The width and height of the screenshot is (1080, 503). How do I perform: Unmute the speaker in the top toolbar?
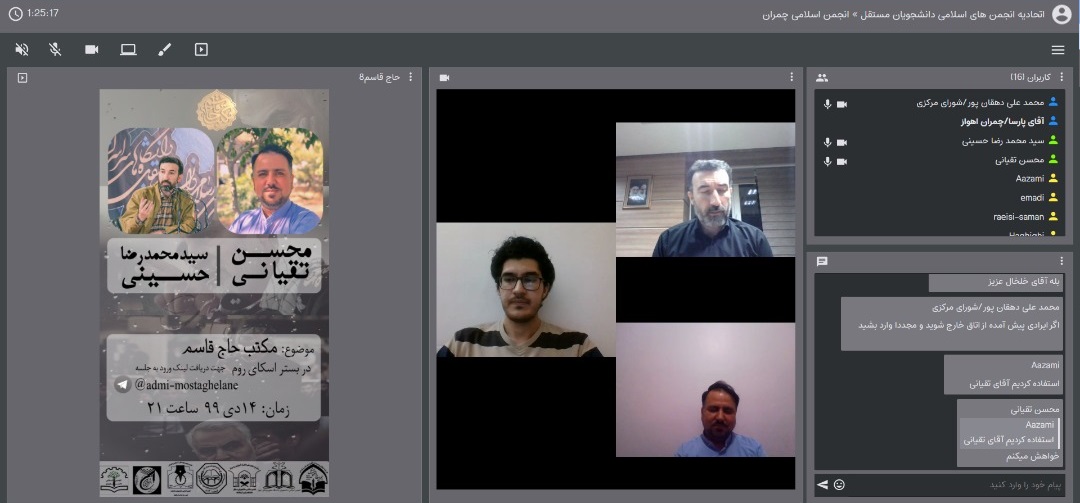click(x=22, y=49)
